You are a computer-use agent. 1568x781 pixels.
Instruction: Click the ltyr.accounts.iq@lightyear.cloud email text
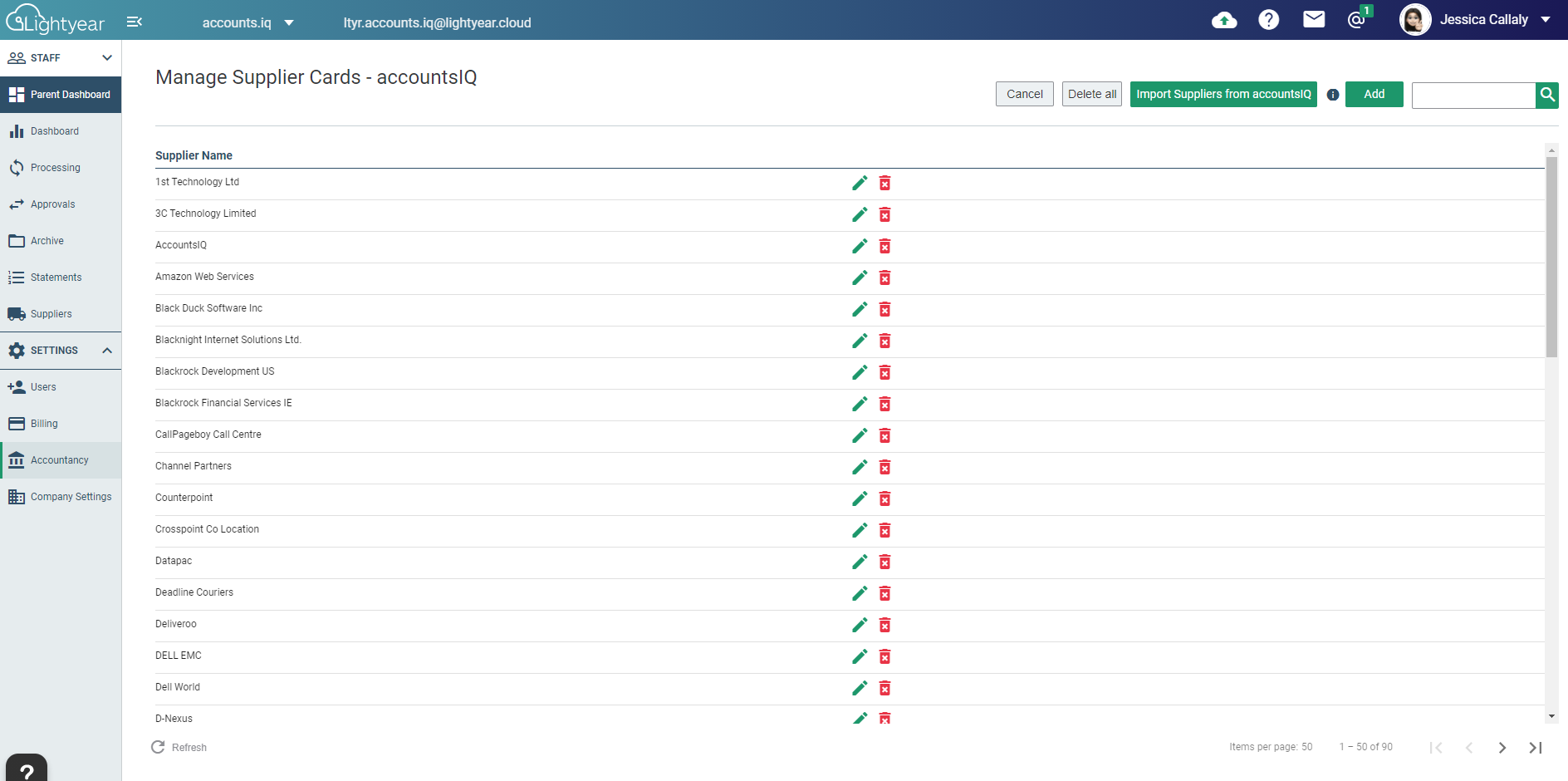pos(438,22)
